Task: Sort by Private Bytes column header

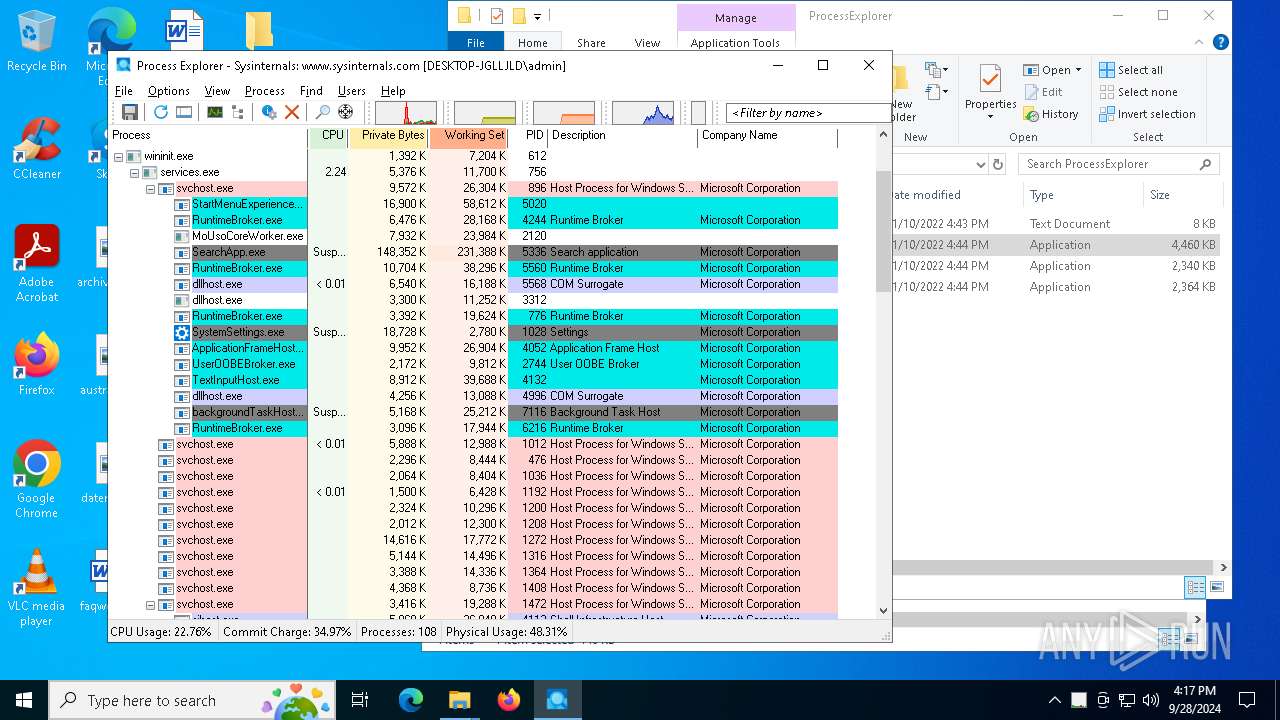Action: click(x=388, y=136)
